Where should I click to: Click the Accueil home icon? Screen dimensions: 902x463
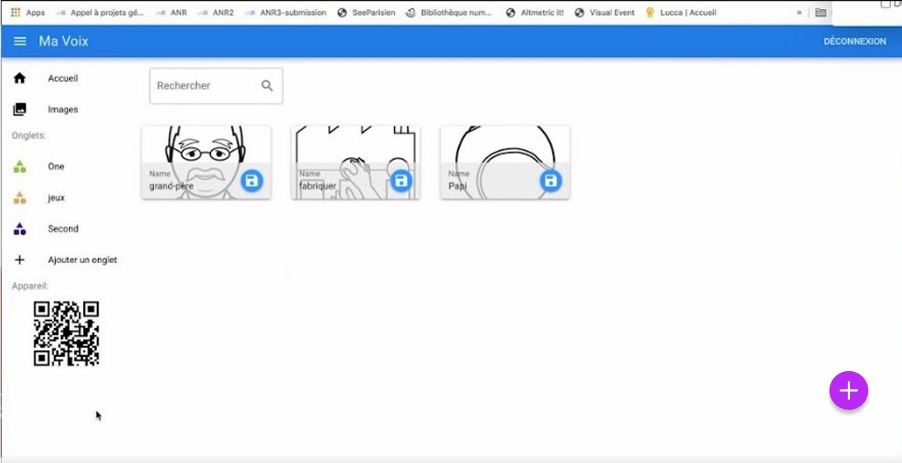click(x=20, y=78)
